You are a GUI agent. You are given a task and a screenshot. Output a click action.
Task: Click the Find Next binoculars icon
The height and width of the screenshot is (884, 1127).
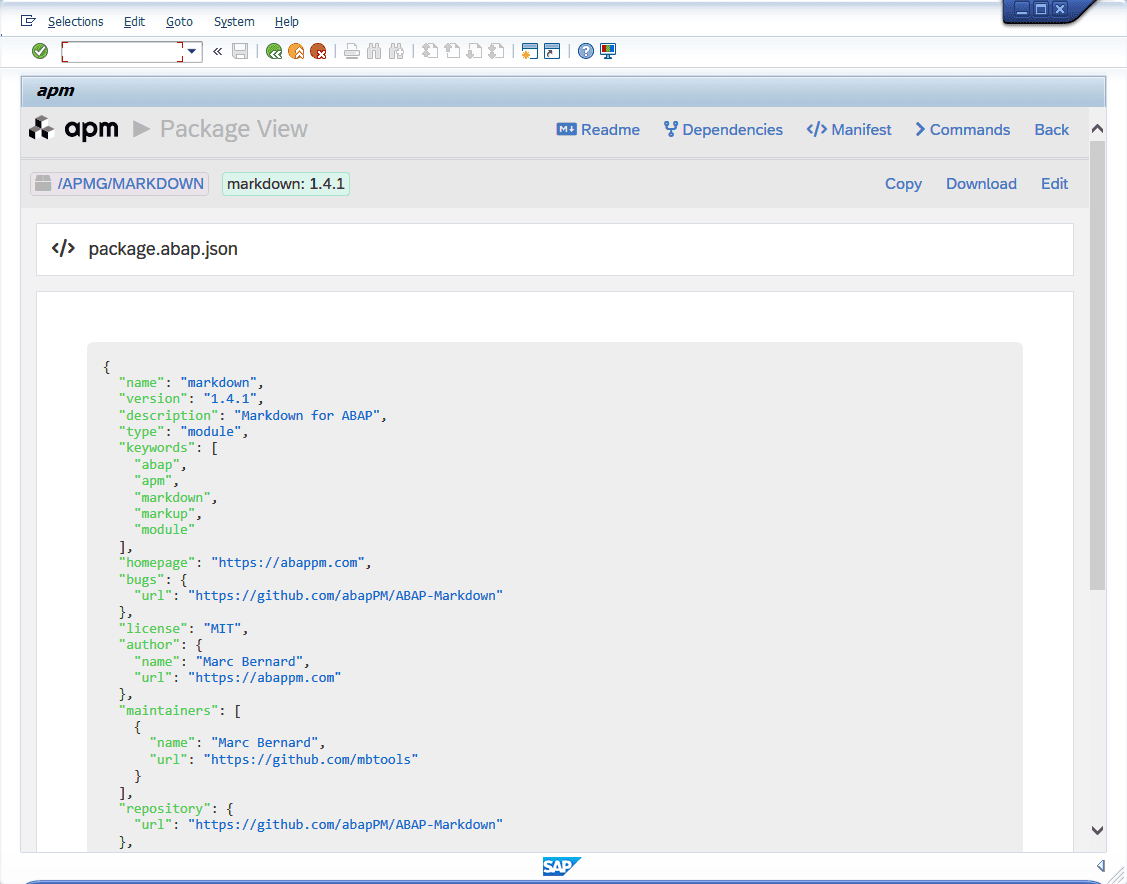(396, 51)
